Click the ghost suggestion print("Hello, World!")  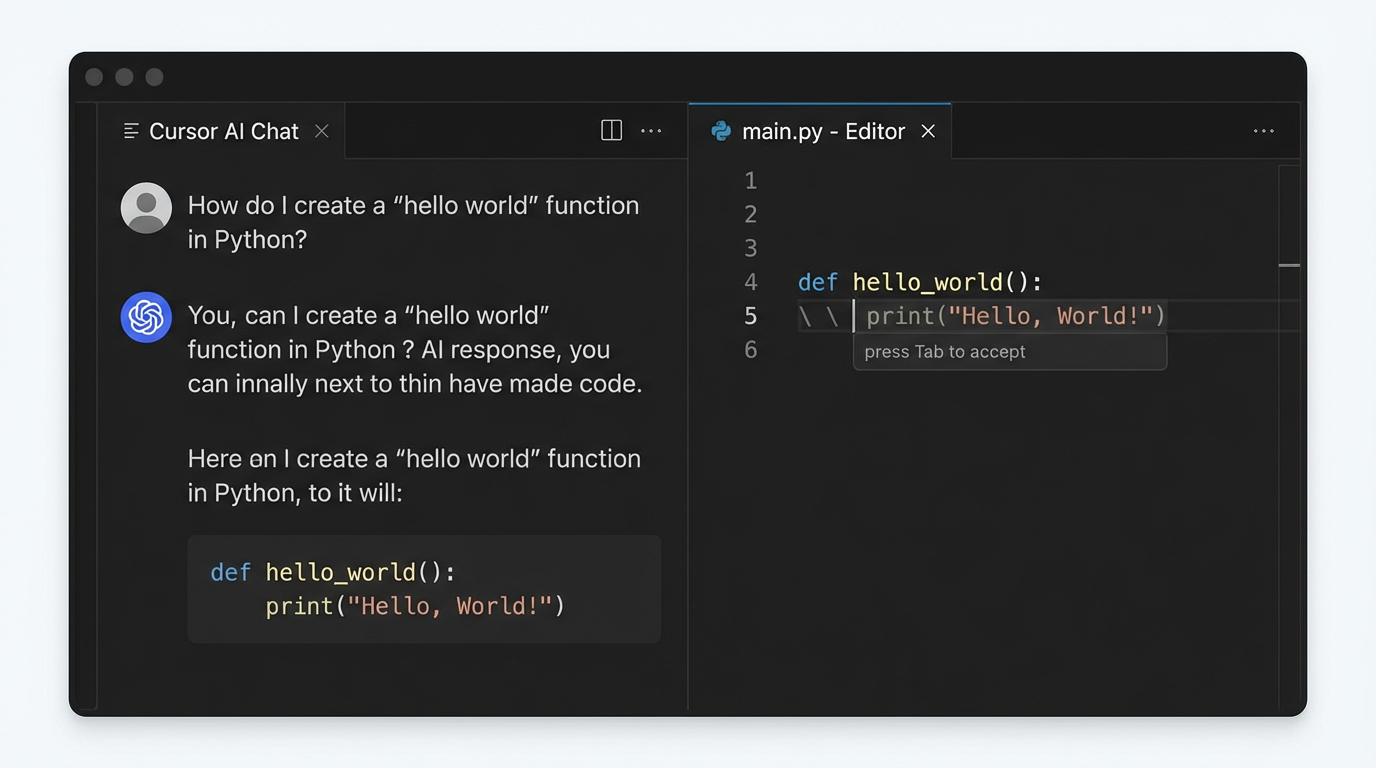pos(1013,315)
